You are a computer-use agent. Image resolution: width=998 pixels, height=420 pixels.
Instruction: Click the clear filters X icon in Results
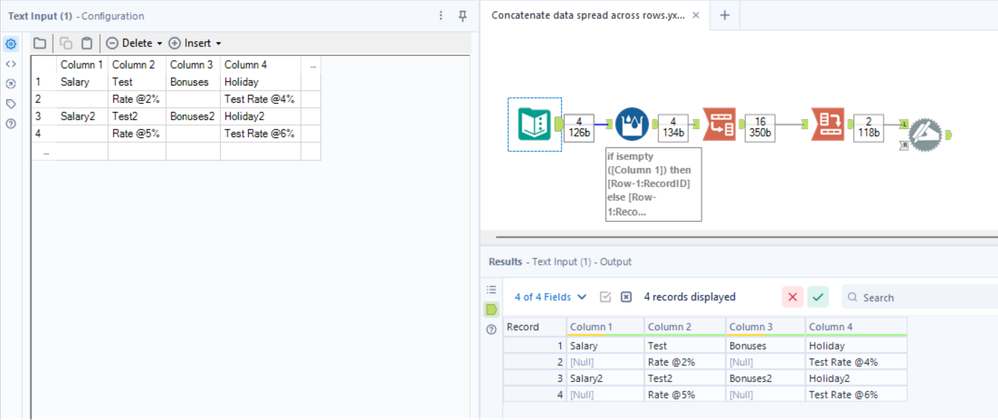click(x=626, y=297)
